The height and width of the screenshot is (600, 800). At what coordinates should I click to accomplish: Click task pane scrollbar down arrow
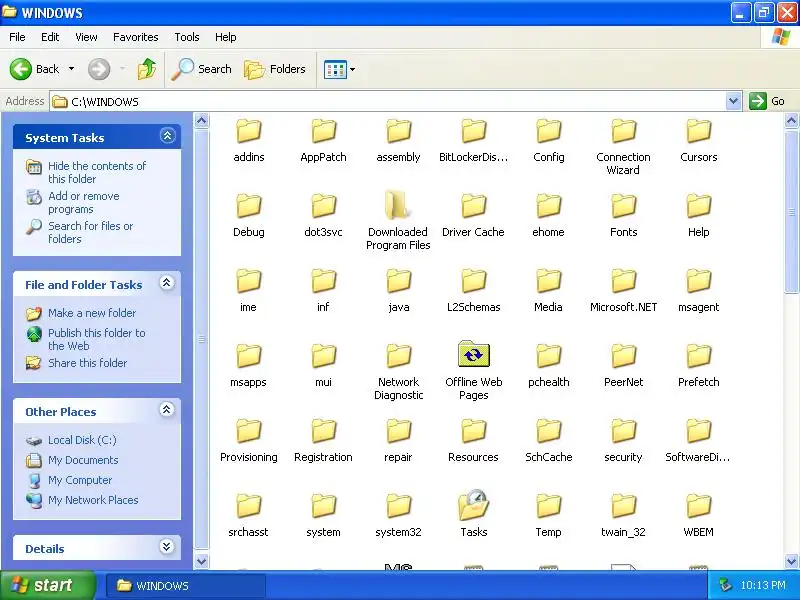(x=202, y=561)
